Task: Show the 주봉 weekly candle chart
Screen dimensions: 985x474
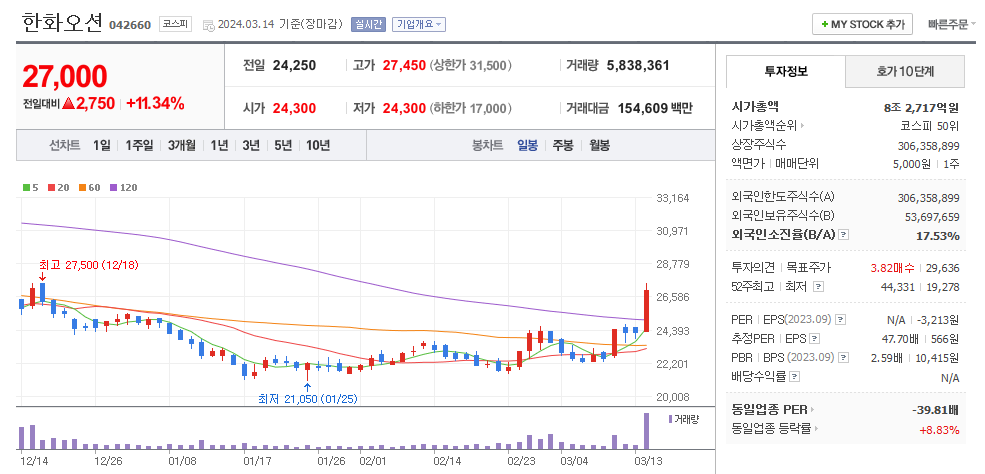Action: (x=563, y=146)
